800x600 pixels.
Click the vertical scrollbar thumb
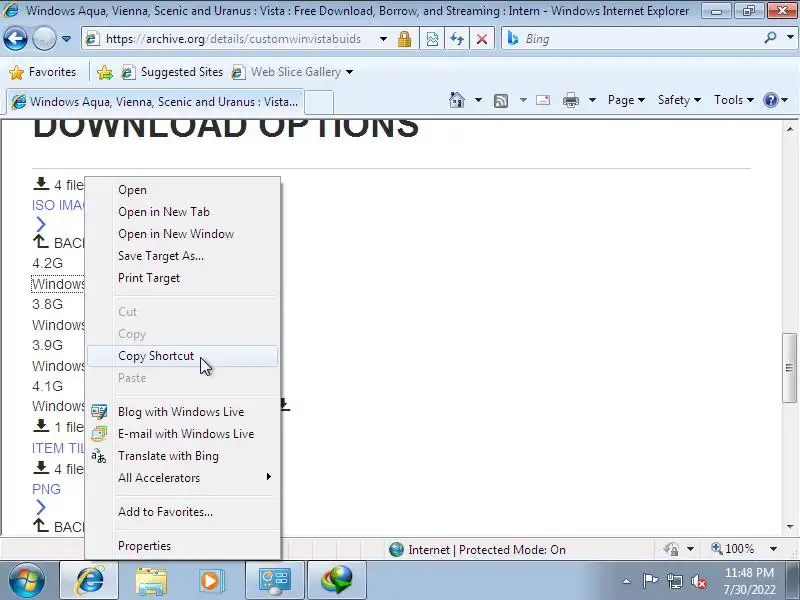coord(790,367)
